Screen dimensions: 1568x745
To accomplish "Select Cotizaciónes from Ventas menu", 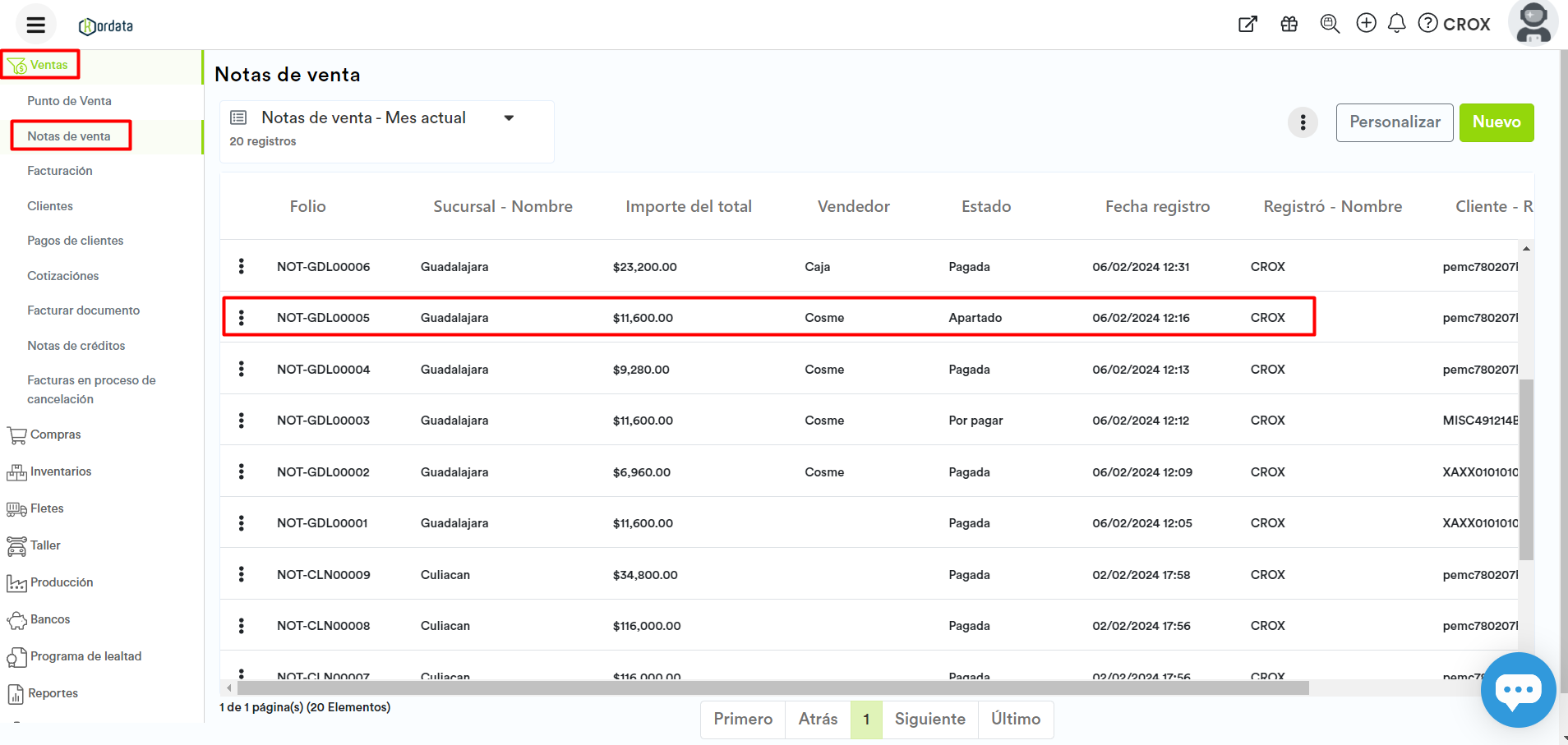I will coord(62,276).
